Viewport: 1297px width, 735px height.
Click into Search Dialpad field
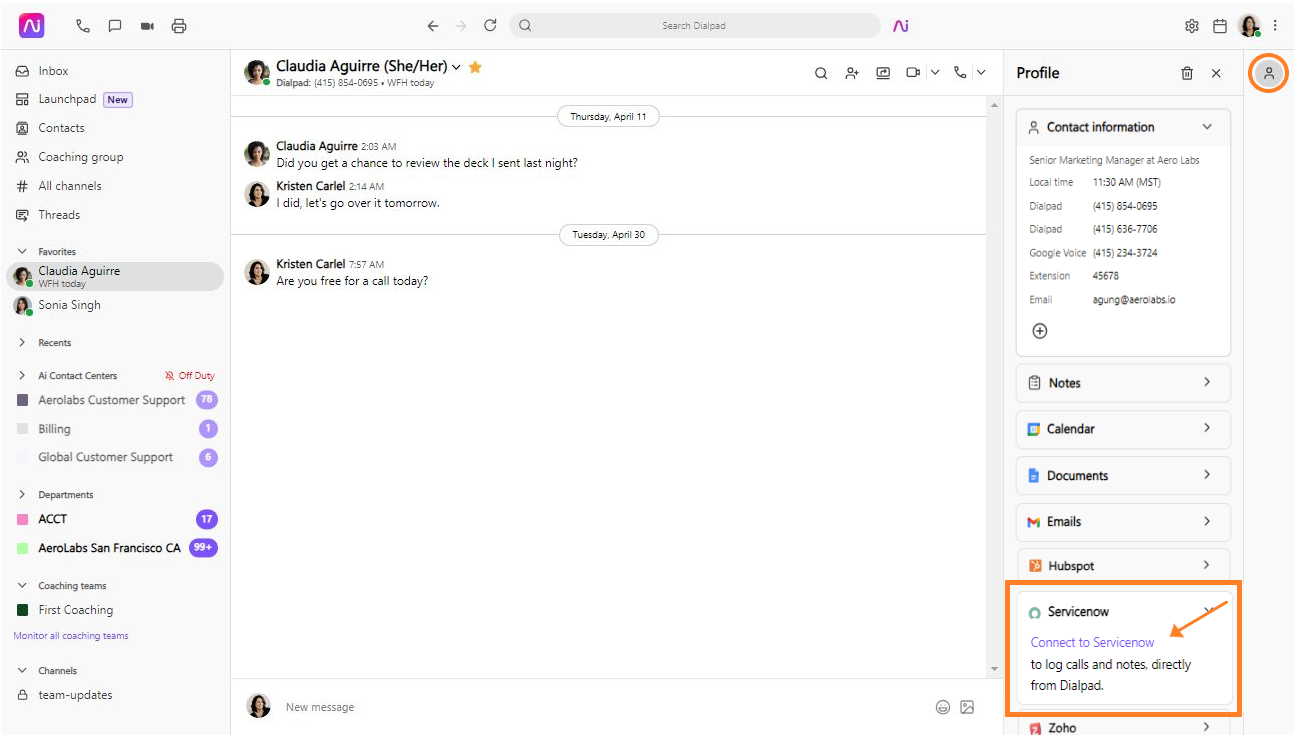695,26
